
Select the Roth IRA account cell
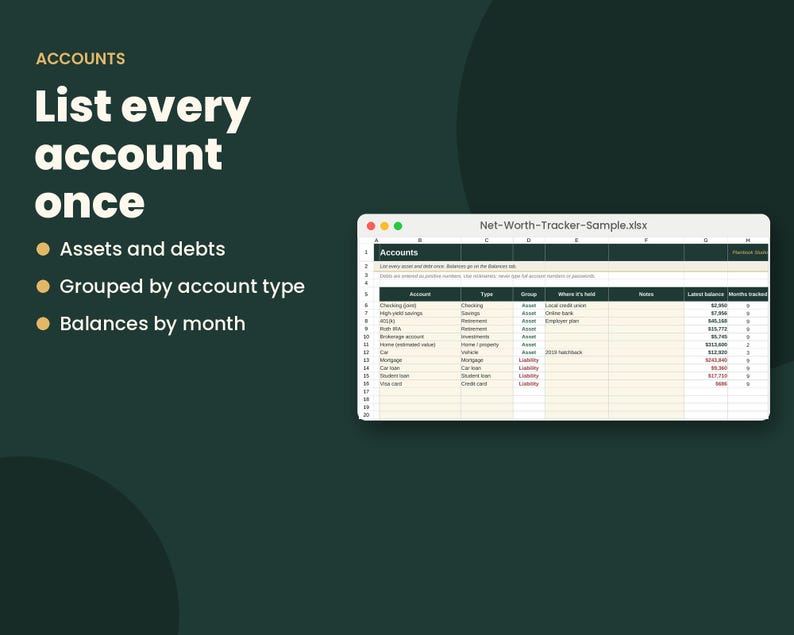[420, 329]
